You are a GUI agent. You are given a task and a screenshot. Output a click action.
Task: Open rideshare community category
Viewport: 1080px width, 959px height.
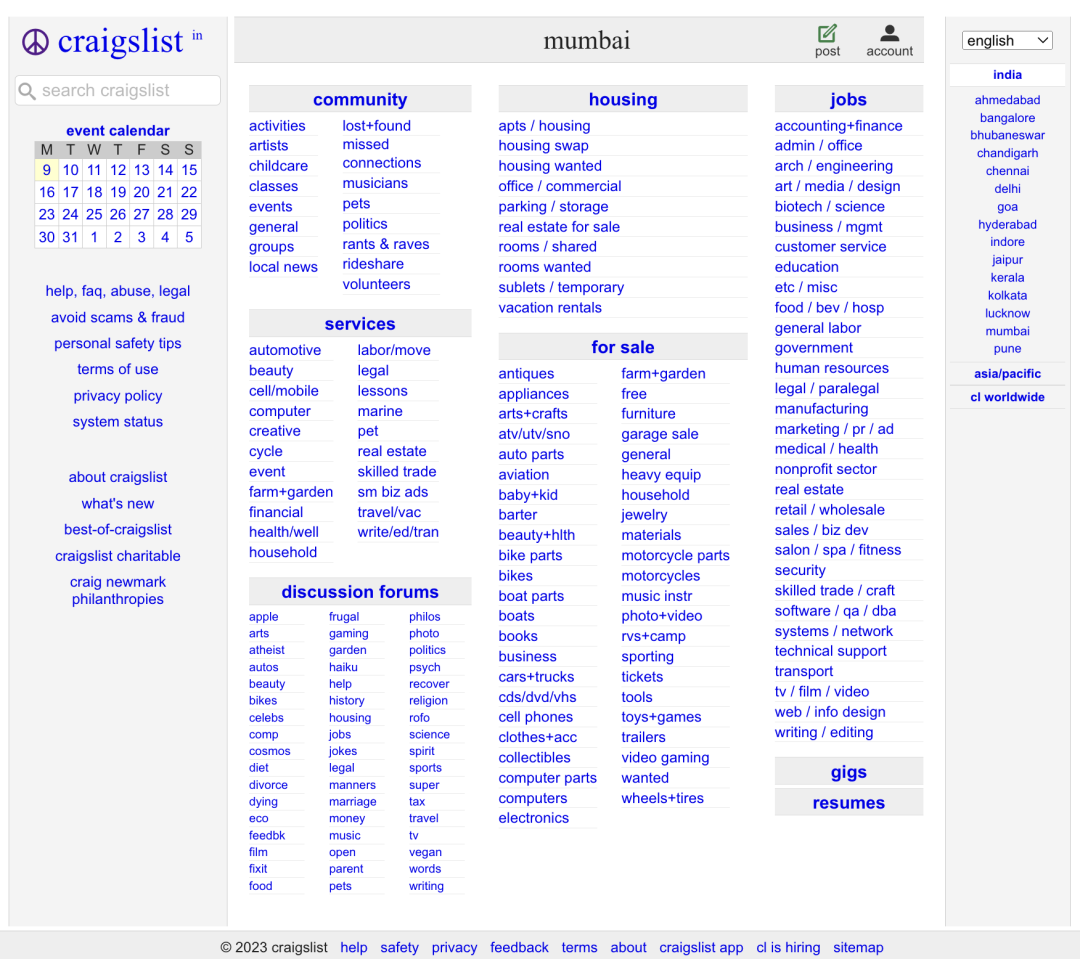[x=373, y=265]
